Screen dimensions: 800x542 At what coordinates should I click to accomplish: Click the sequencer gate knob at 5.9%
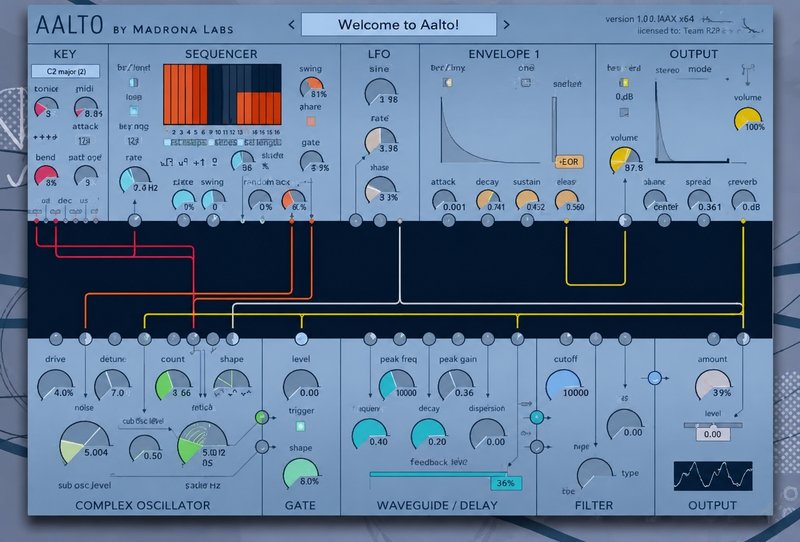pos(311,162)
